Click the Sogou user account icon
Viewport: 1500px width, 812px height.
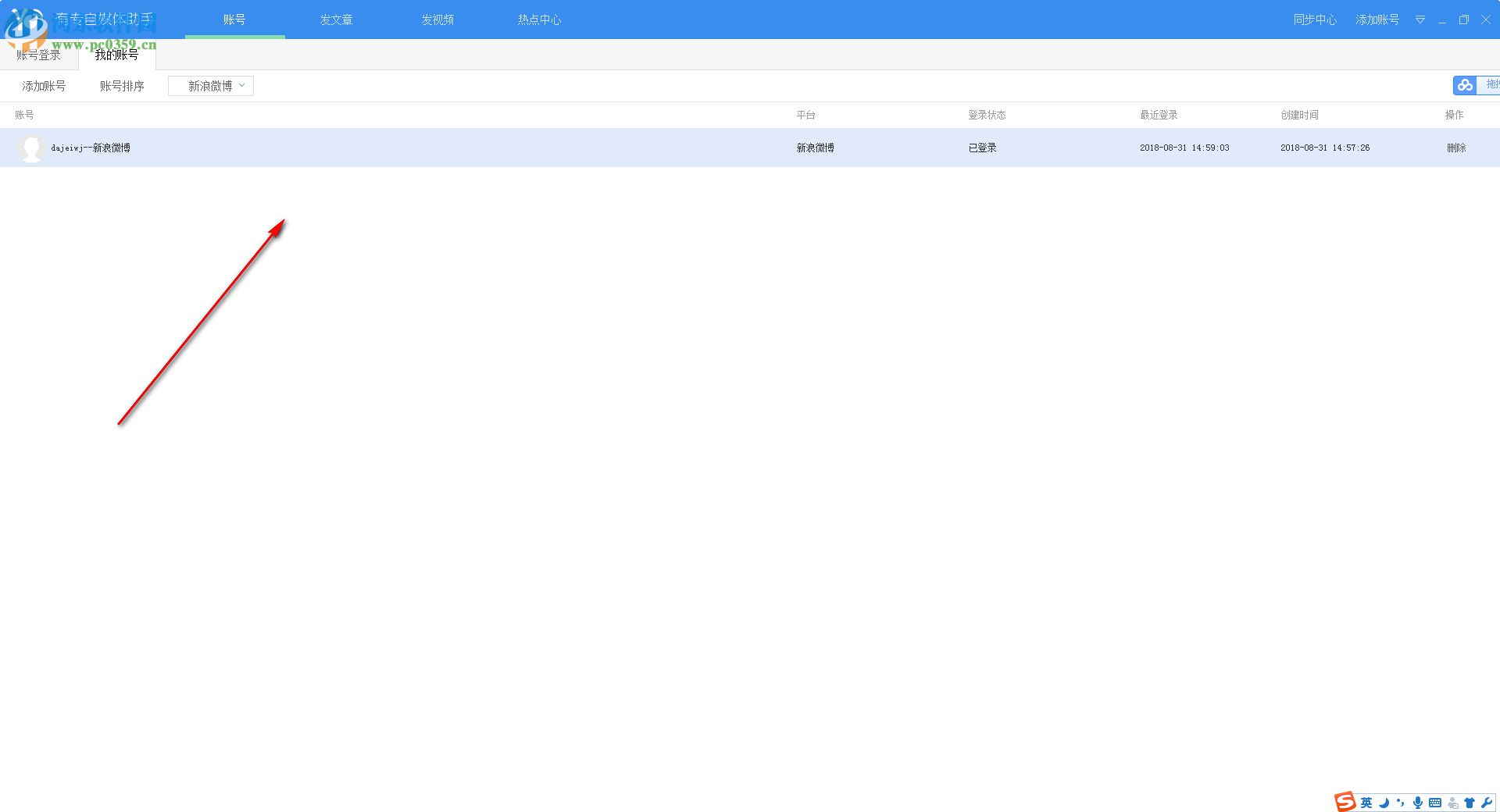pos(1453,803)
